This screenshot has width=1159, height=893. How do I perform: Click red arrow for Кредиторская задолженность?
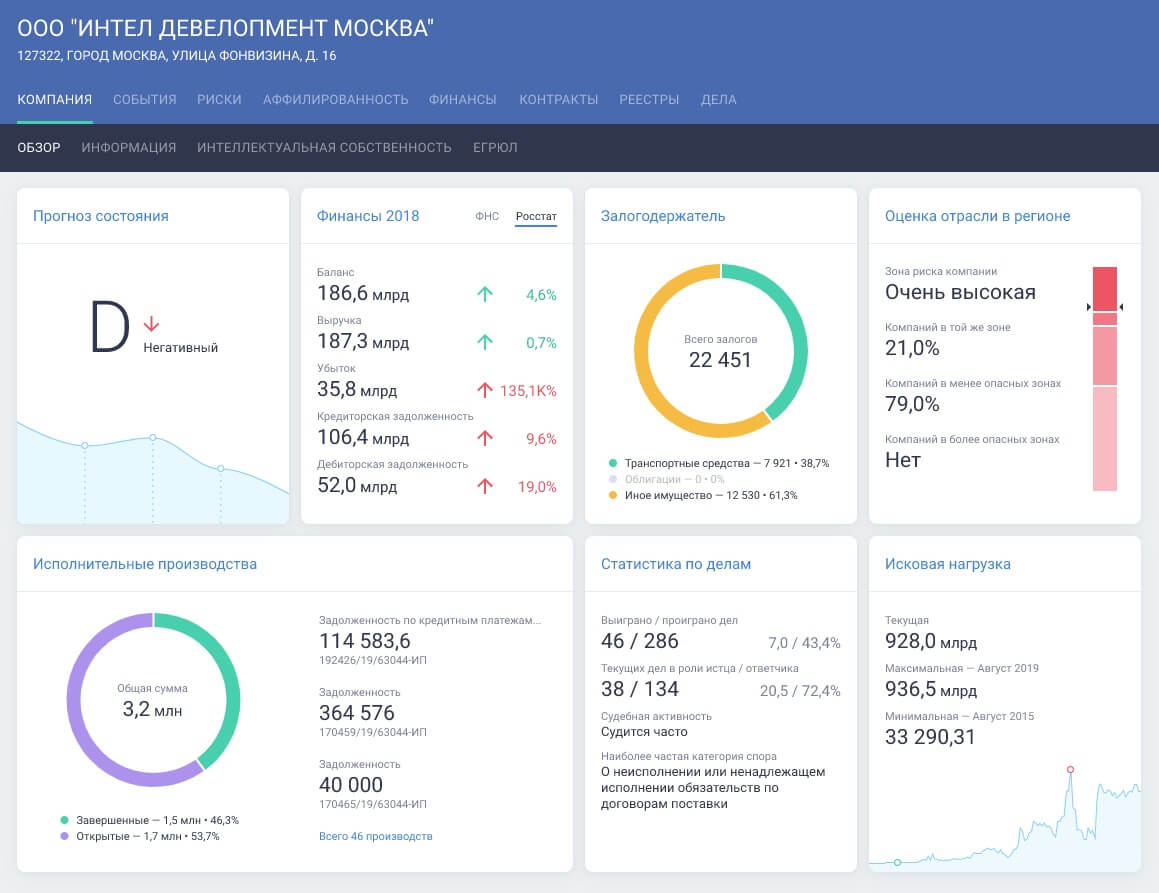tap(485, 438)
